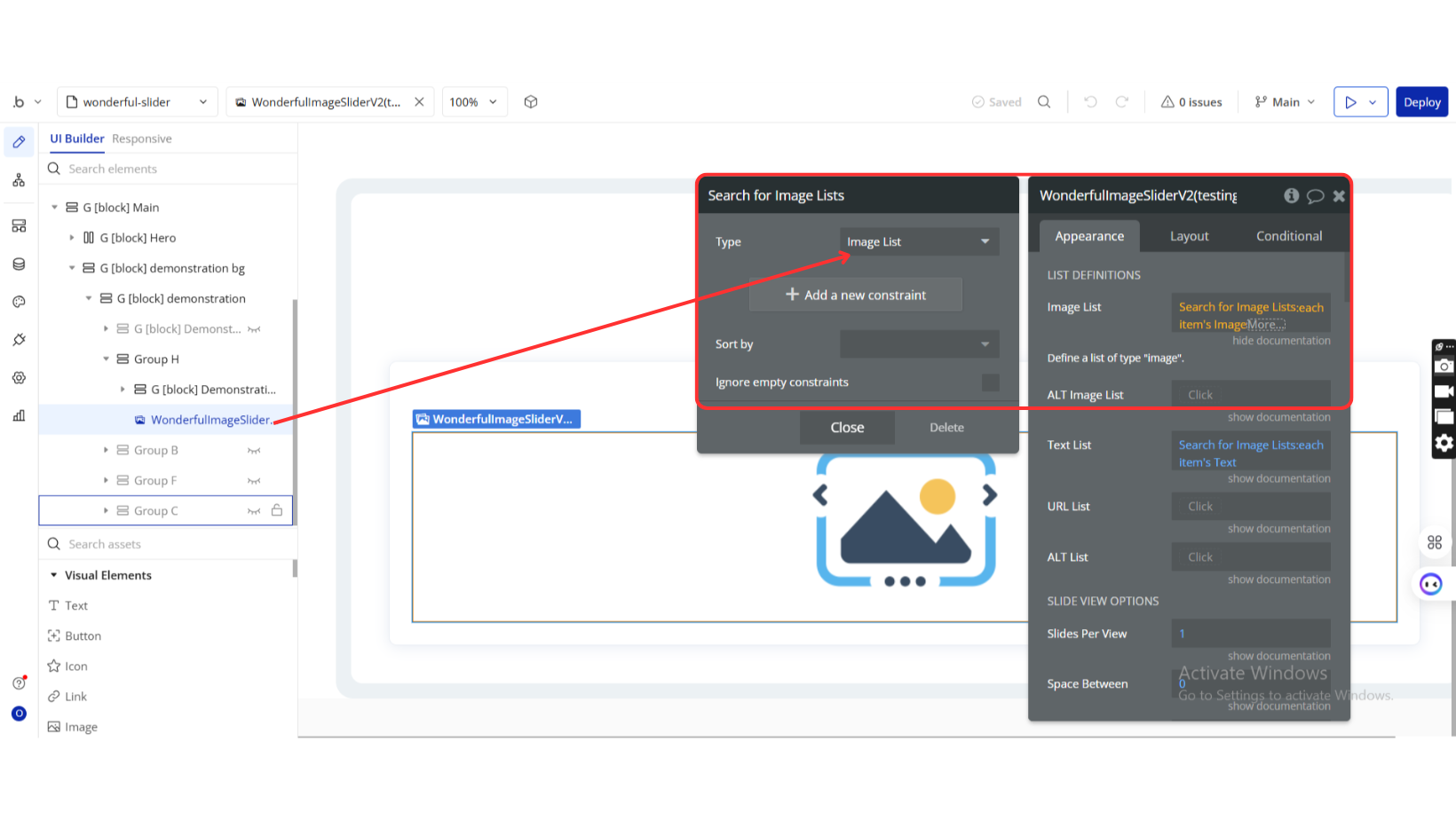Collapse the Visual Elements section
1456x820 pixels.
point(53,576)
